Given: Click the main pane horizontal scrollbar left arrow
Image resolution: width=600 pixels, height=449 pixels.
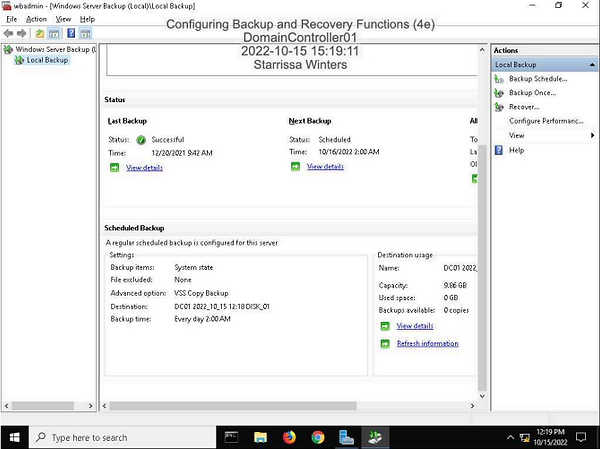Looking at the screenshot, I should (x=105, y=406).
